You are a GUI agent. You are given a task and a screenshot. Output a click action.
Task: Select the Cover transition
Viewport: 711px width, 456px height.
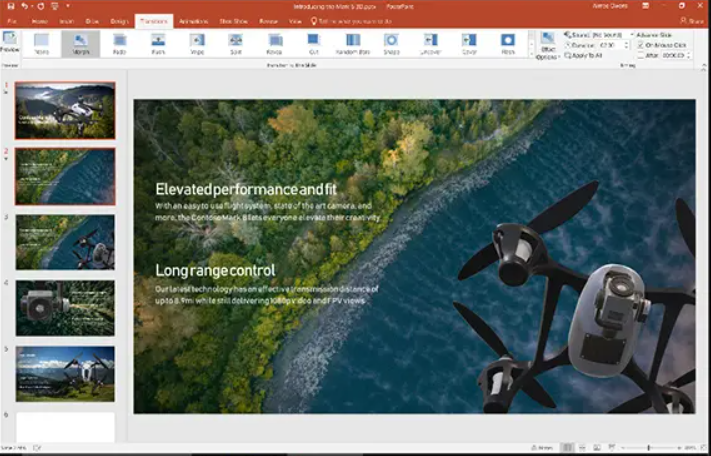[x=469, y=44]
